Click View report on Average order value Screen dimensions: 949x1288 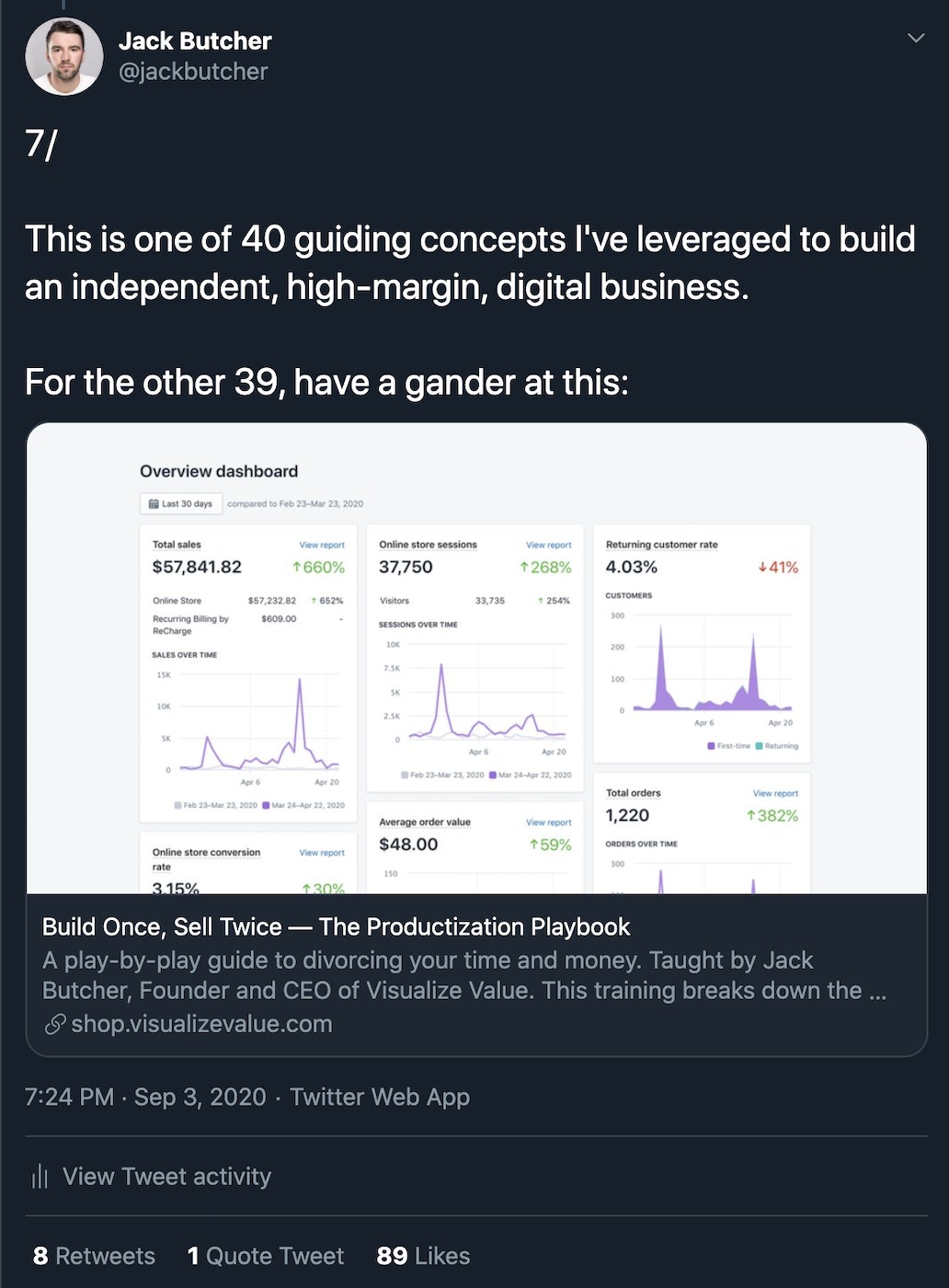click(x=549, y=822)
